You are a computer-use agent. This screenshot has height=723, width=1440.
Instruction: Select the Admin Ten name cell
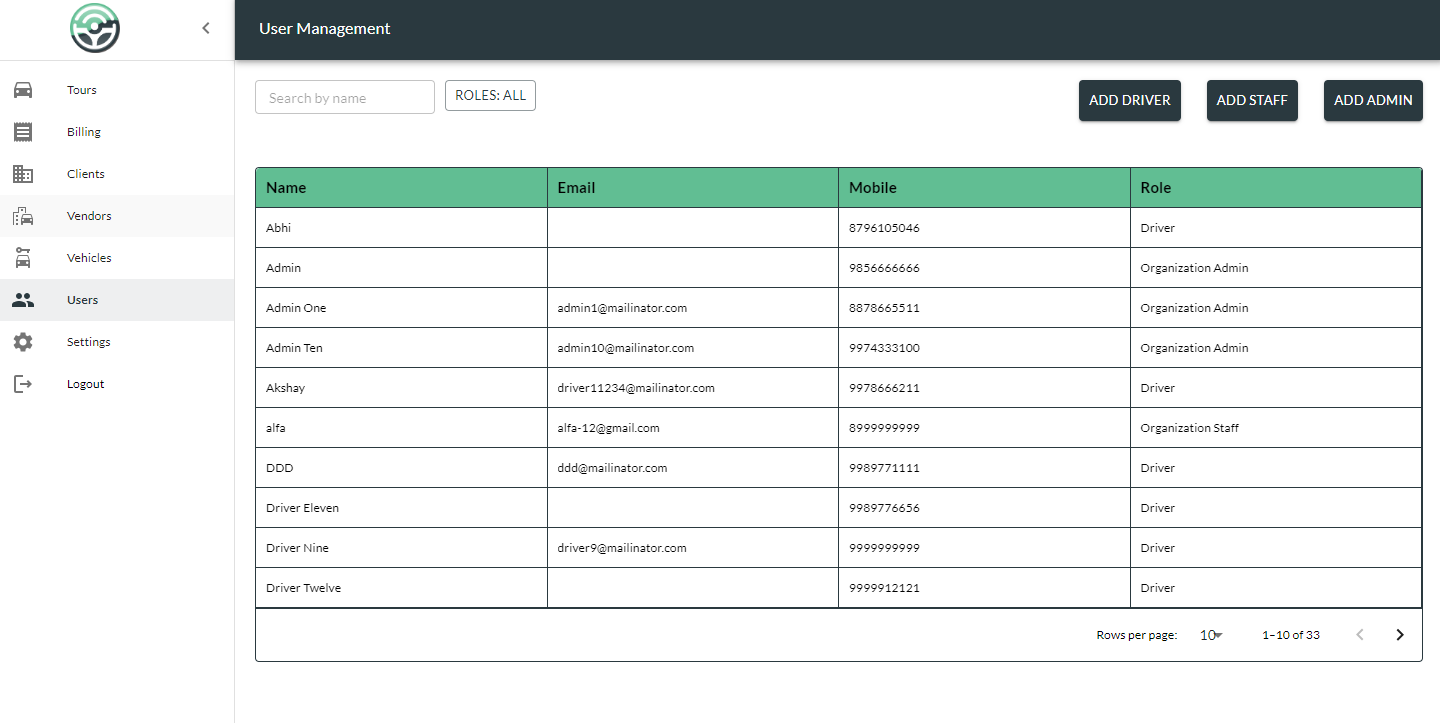tap(401, 348)
